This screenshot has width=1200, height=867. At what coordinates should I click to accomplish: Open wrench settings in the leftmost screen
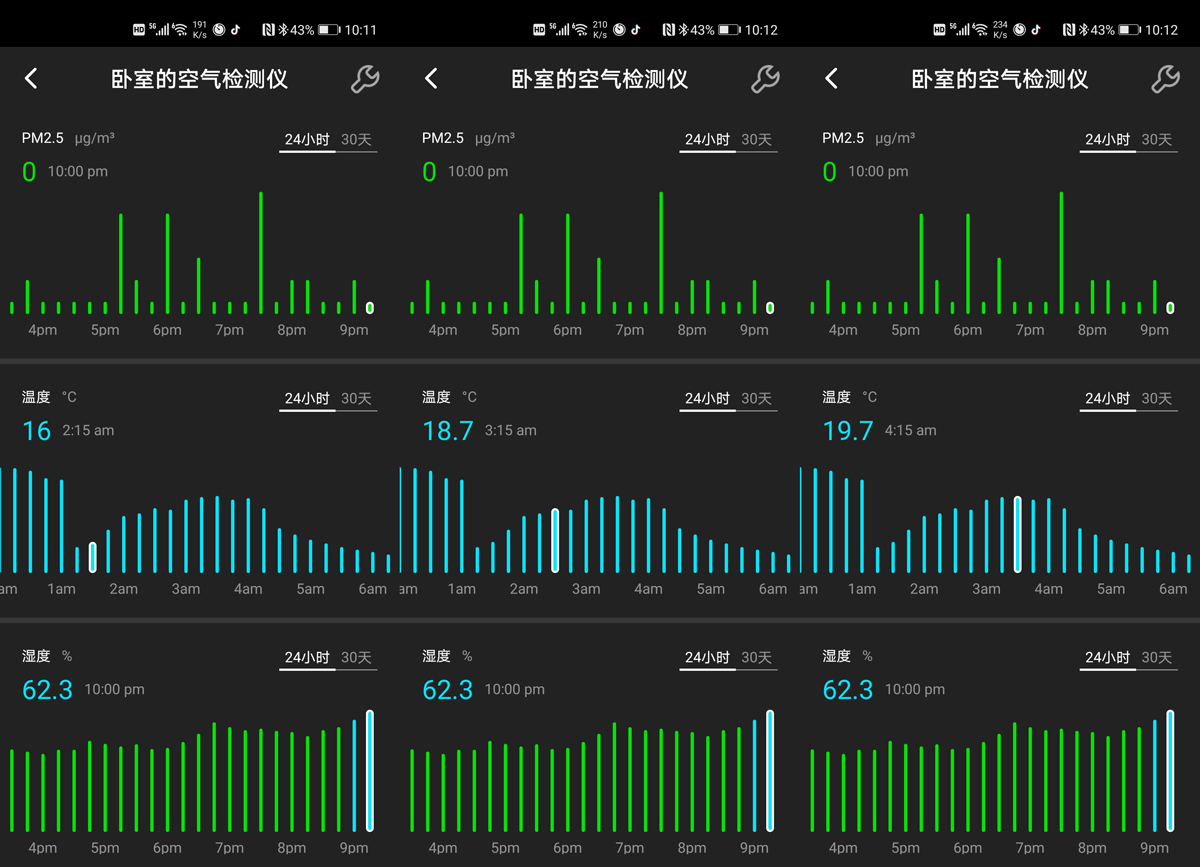(x=365, y=79)
